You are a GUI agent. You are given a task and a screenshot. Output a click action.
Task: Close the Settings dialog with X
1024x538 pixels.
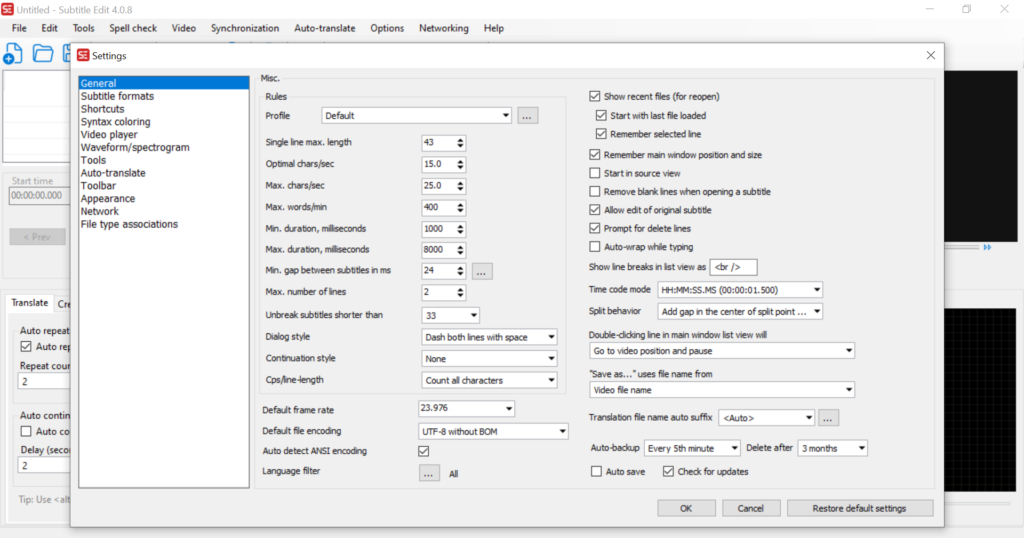click(931, 55)
